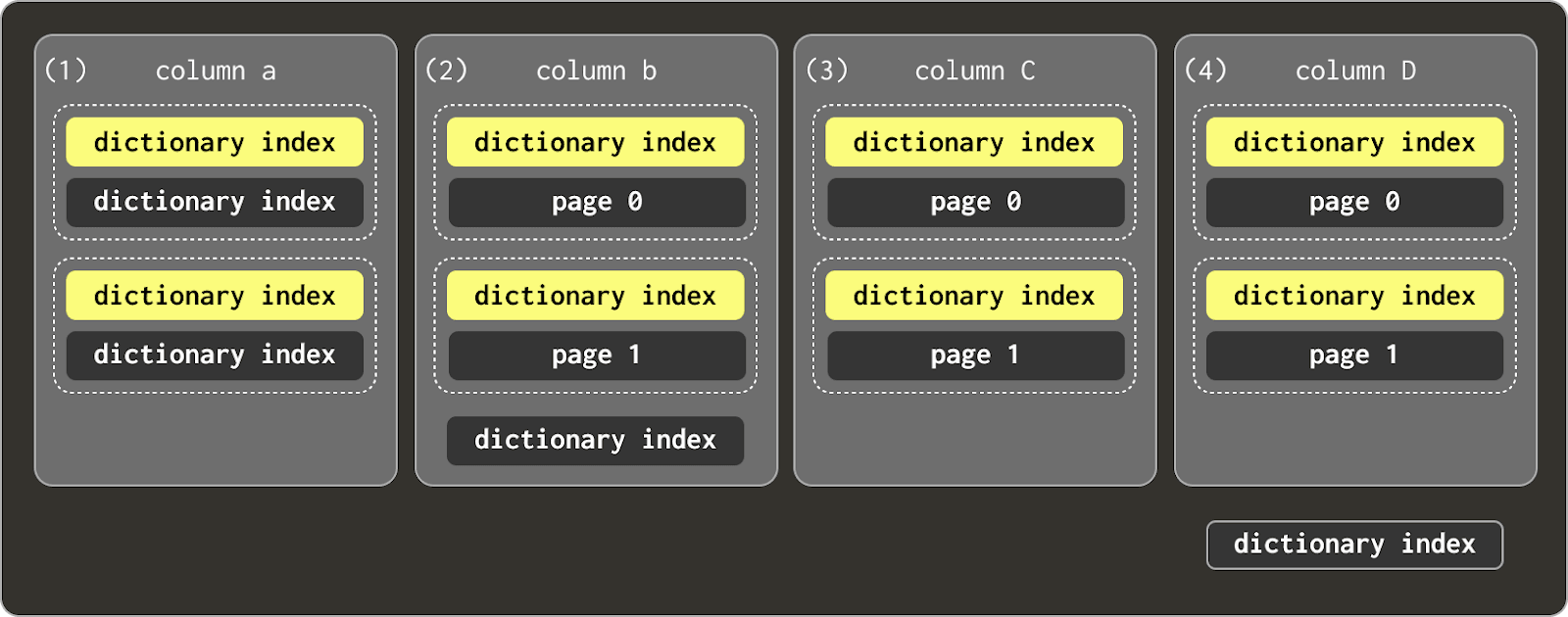Click "page 0" block in column b
The width and height of the screenshot is (1568, 617).
click(x=596, y=203)
